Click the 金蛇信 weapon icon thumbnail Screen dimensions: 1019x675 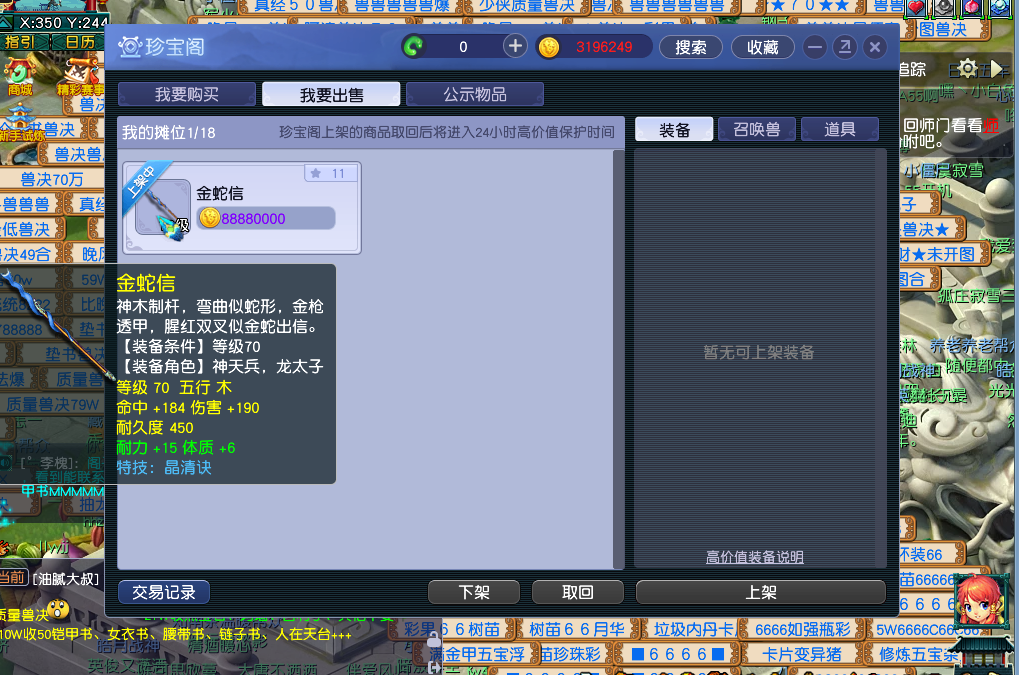(162, 208)
